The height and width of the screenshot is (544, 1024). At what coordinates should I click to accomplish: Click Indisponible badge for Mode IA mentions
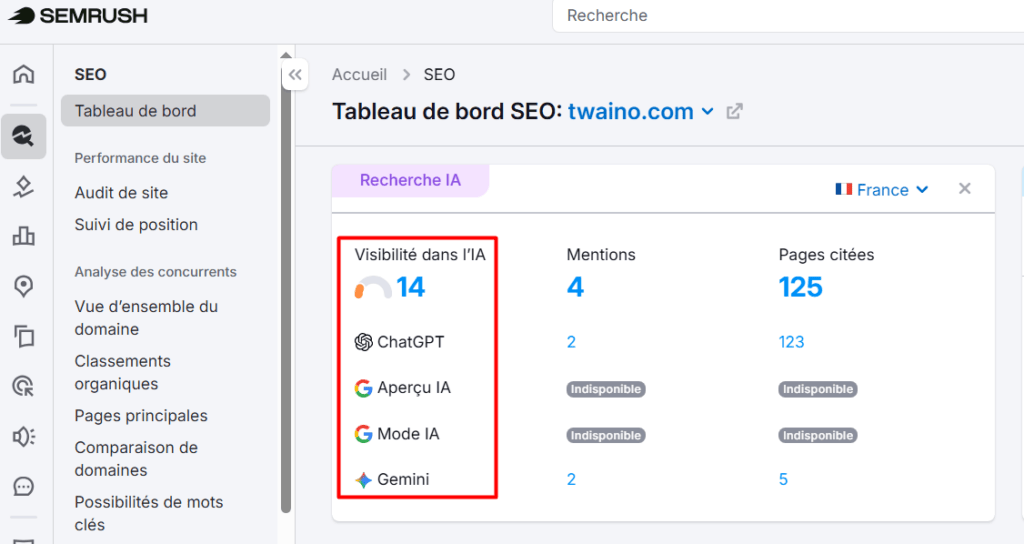point(606,436)
